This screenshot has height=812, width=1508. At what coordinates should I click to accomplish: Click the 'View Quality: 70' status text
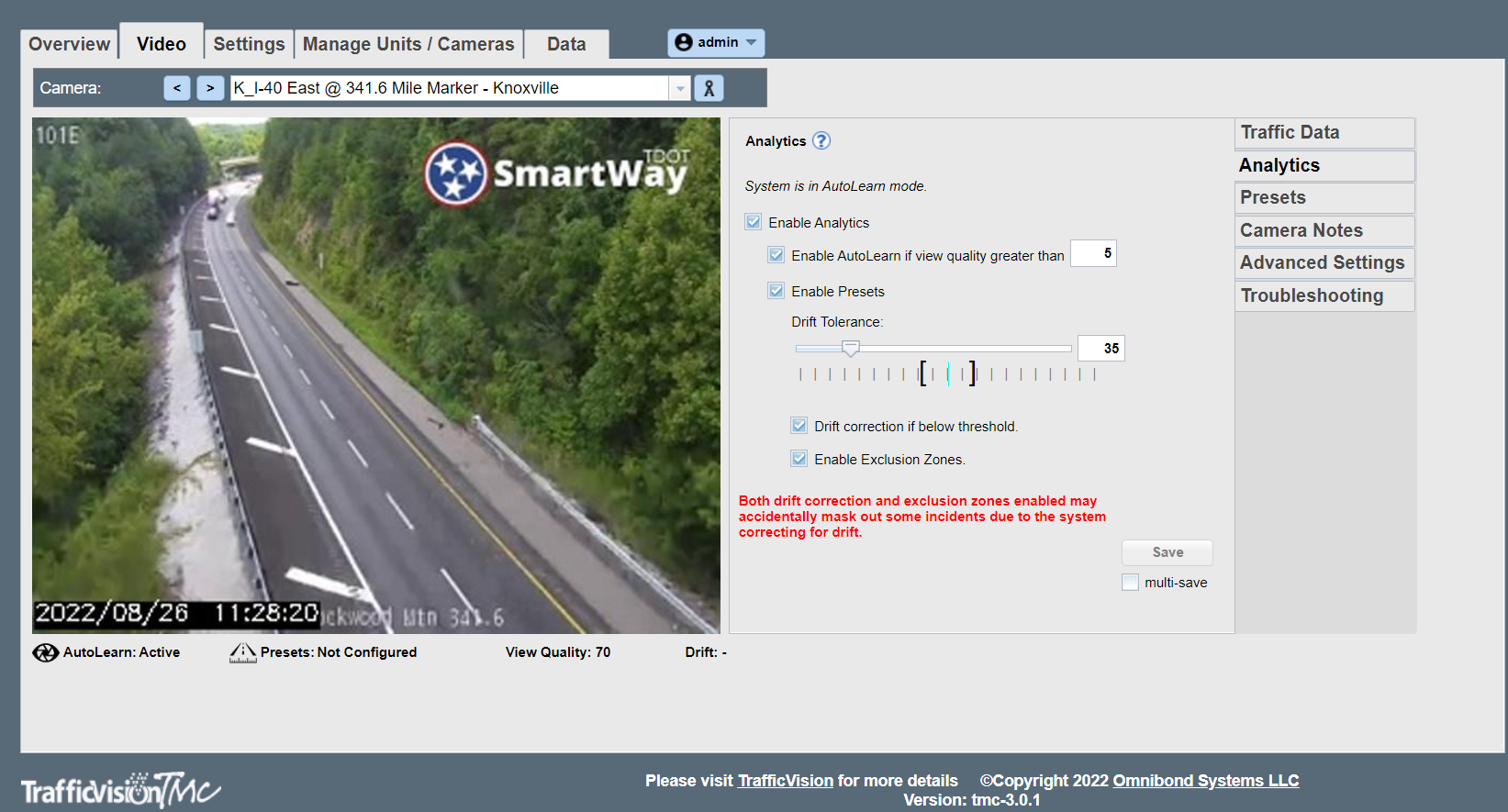point(558,652)
